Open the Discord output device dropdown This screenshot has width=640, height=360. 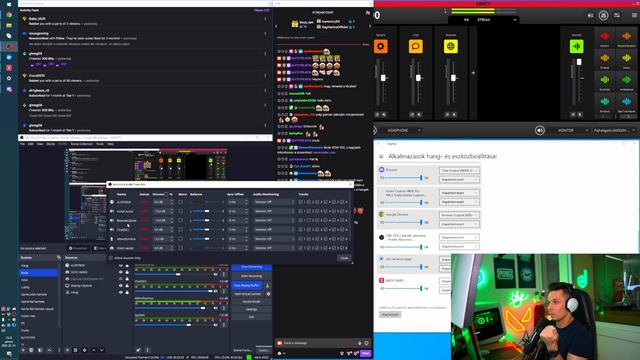pyautogui.click(x=459, y=170)
